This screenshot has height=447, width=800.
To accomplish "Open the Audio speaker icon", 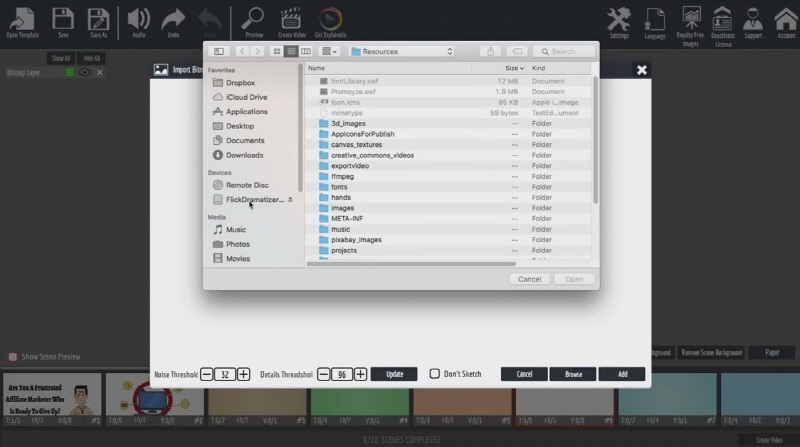I will [x=138, y=23].
